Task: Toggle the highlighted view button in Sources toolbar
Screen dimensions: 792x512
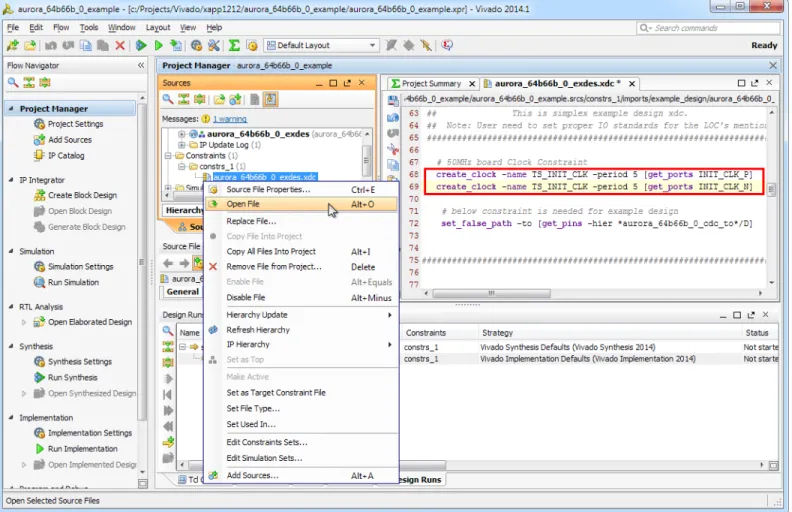Action: 270,99
